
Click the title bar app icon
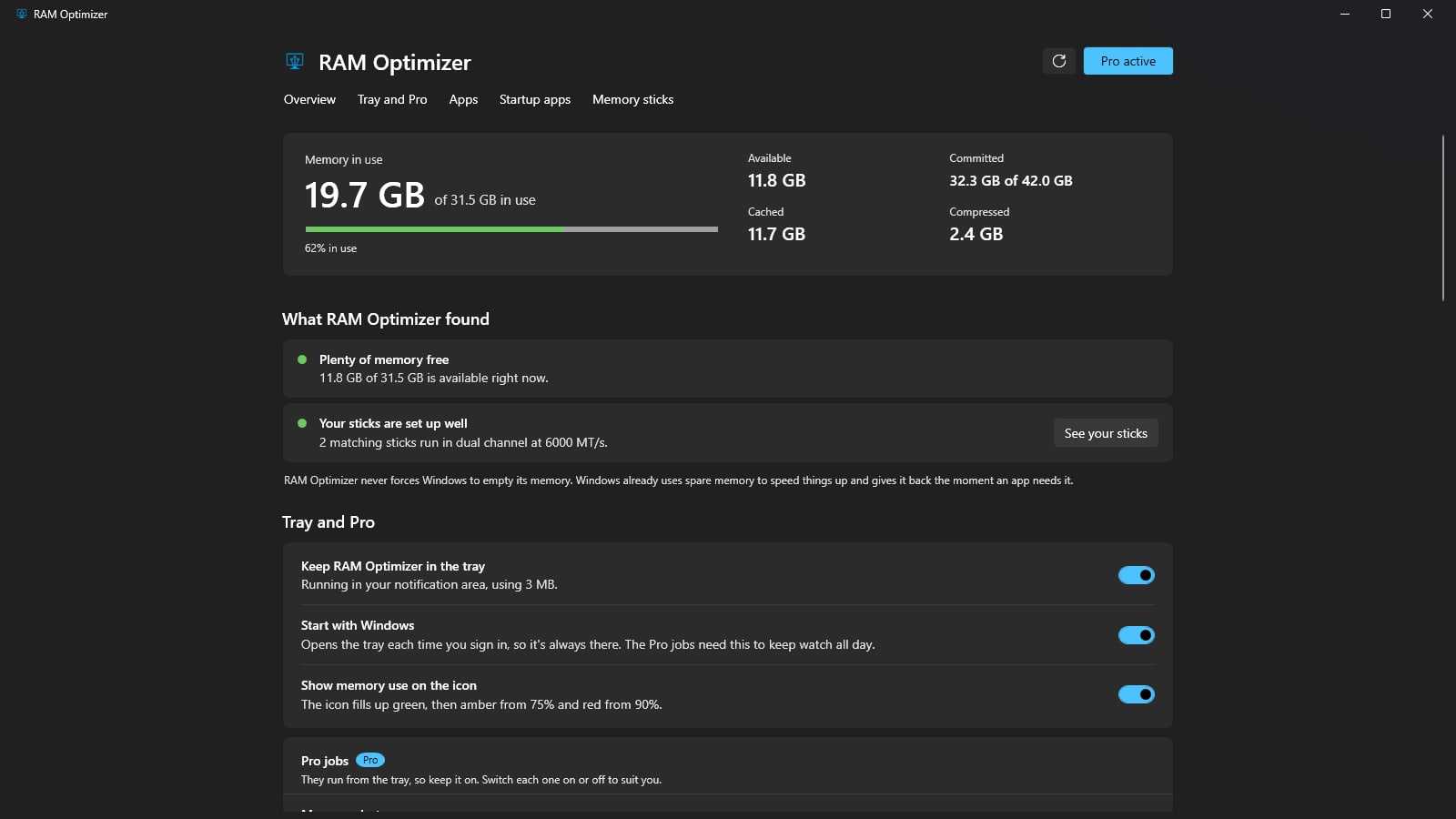click(x=22, y=14)
